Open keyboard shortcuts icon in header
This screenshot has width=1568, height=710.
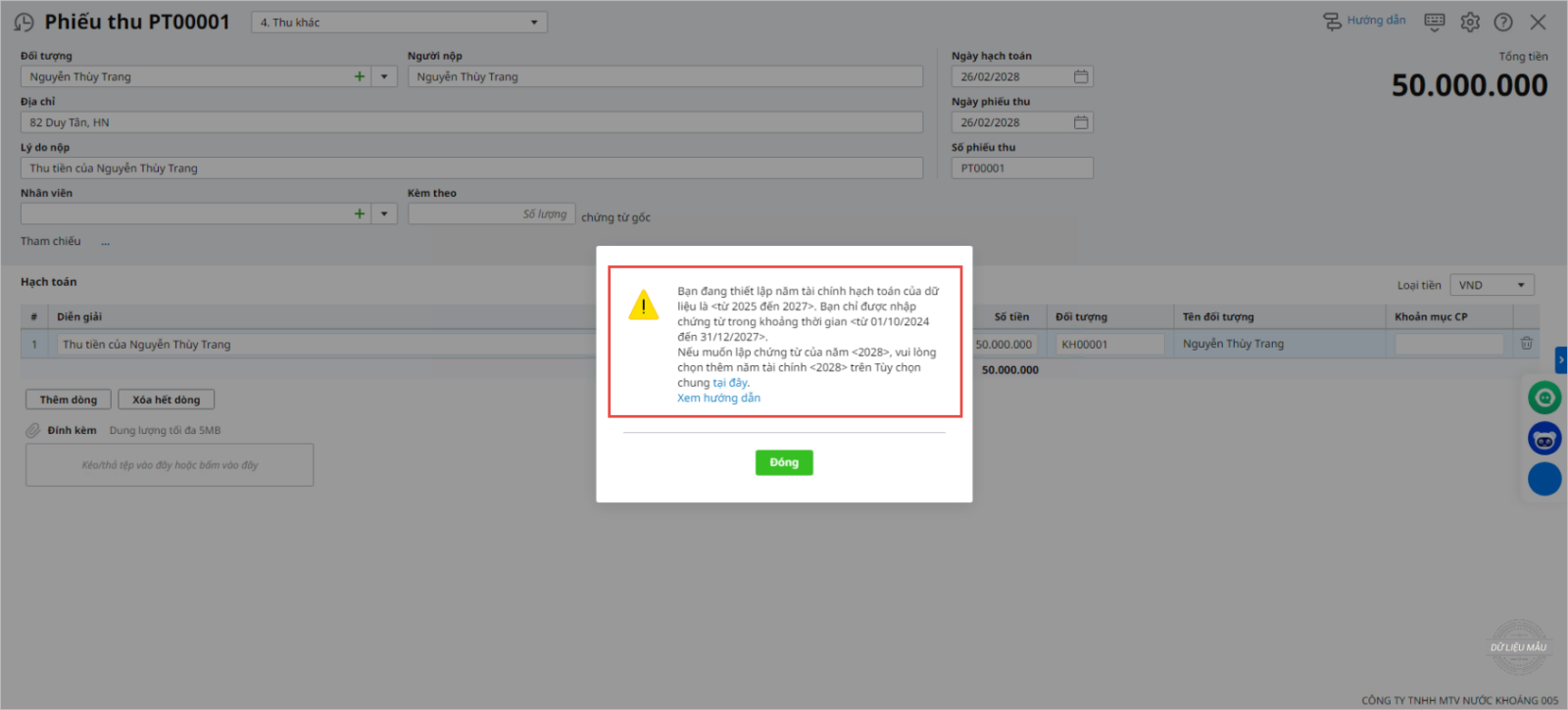pyautogui.click(x=1434, y=22)
